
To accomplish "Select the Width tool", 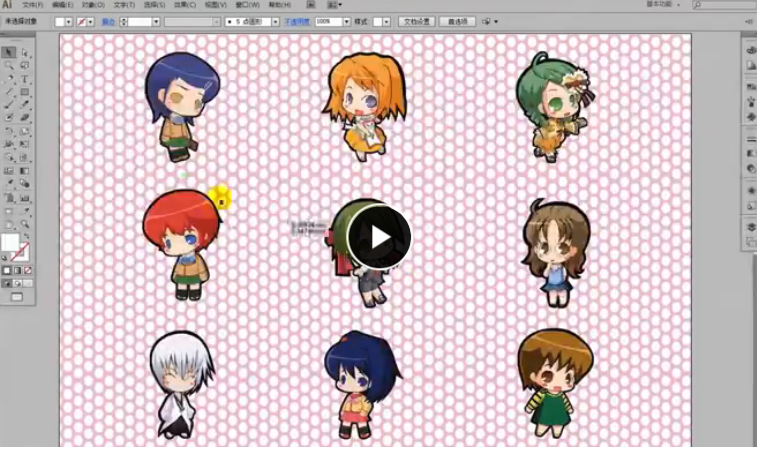I will [x=9, y=144].
